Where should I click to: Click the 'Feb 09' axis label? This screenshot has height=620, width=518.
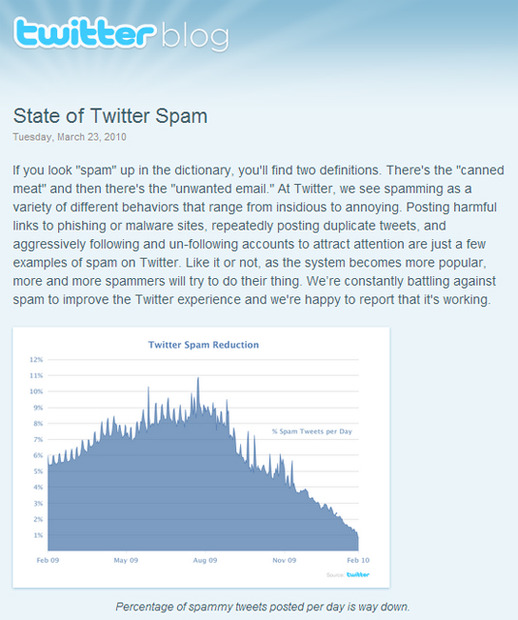pyautogui.click(x=48, y=560)
